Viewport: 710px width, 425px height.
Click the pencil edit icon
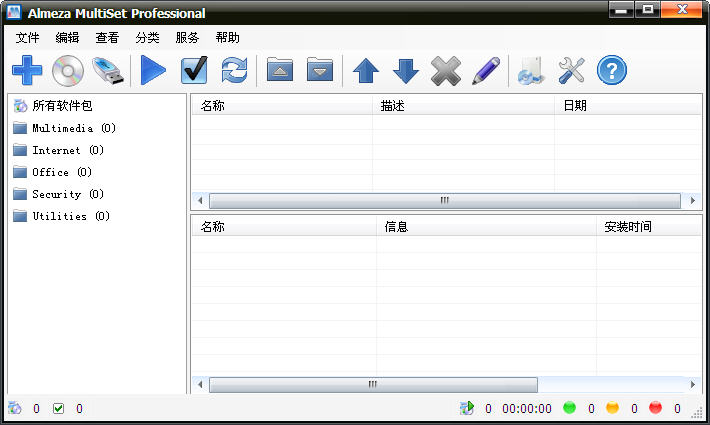pos(485,70)
